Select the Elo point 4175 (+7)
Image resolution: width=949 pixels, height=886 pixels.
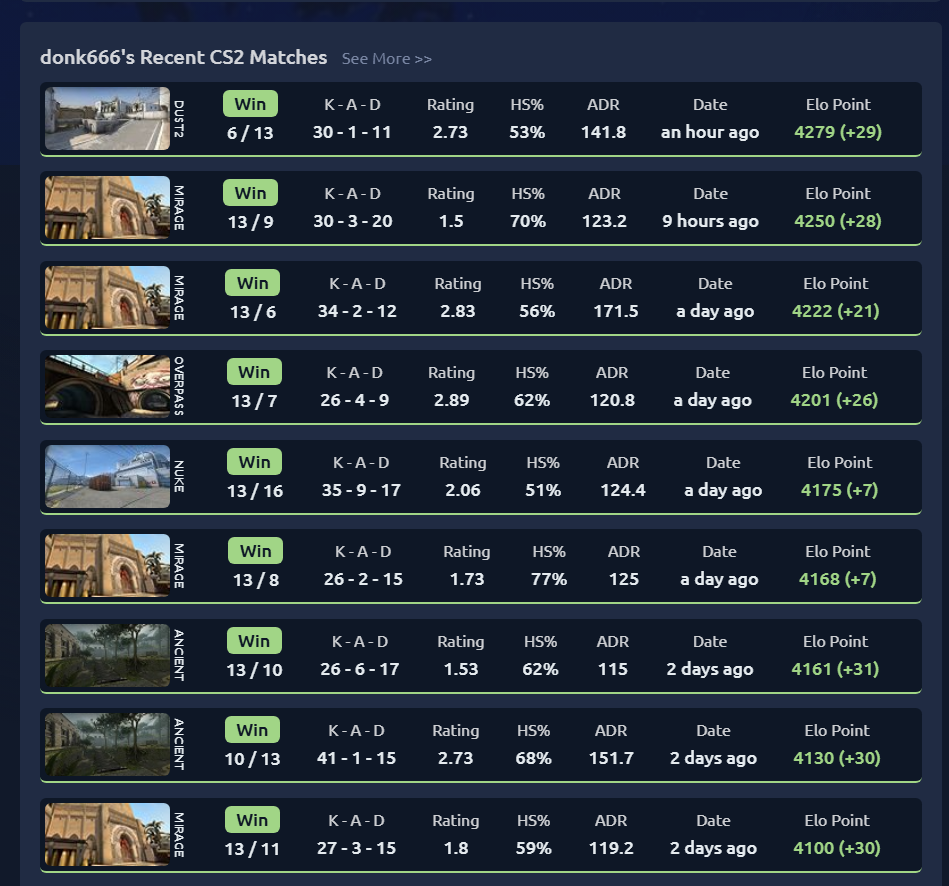[839, 490]
